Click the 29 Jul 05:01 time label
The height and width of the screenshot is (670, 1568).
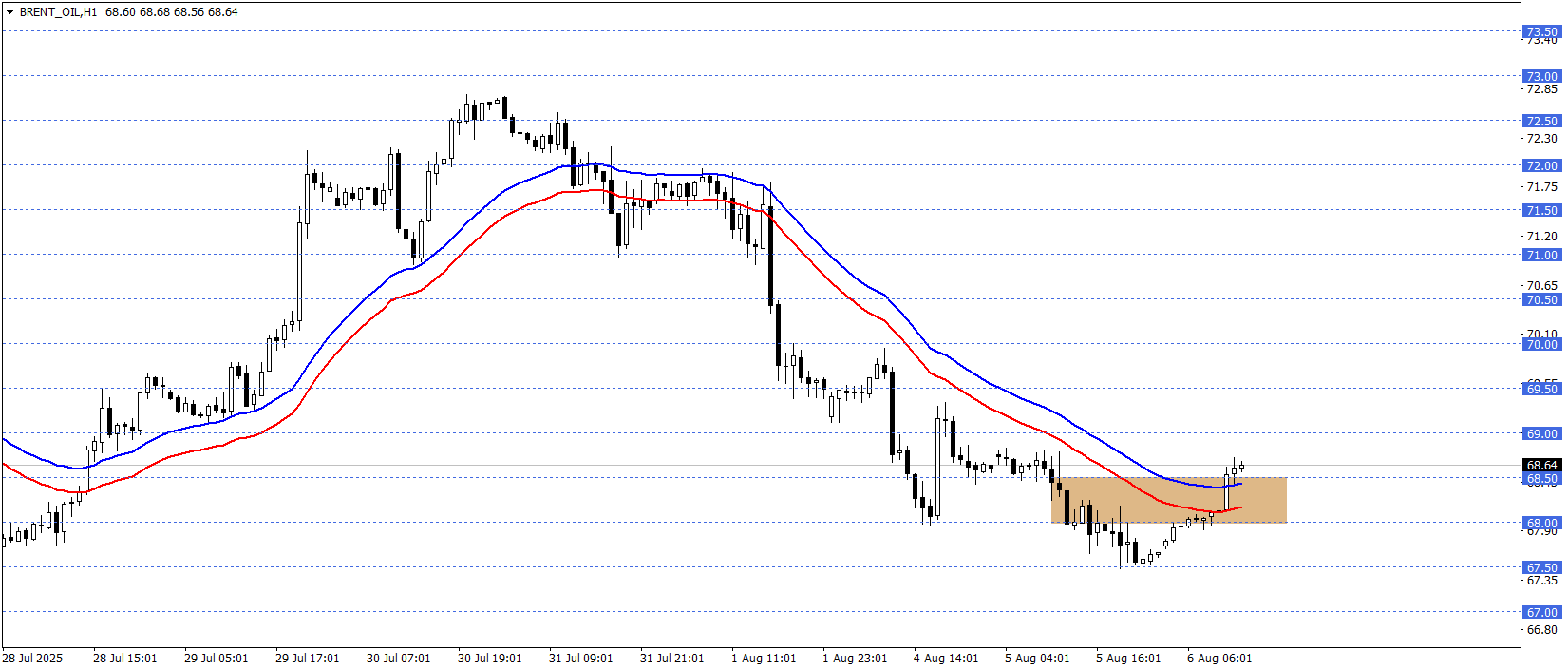(x=217, y=658)
